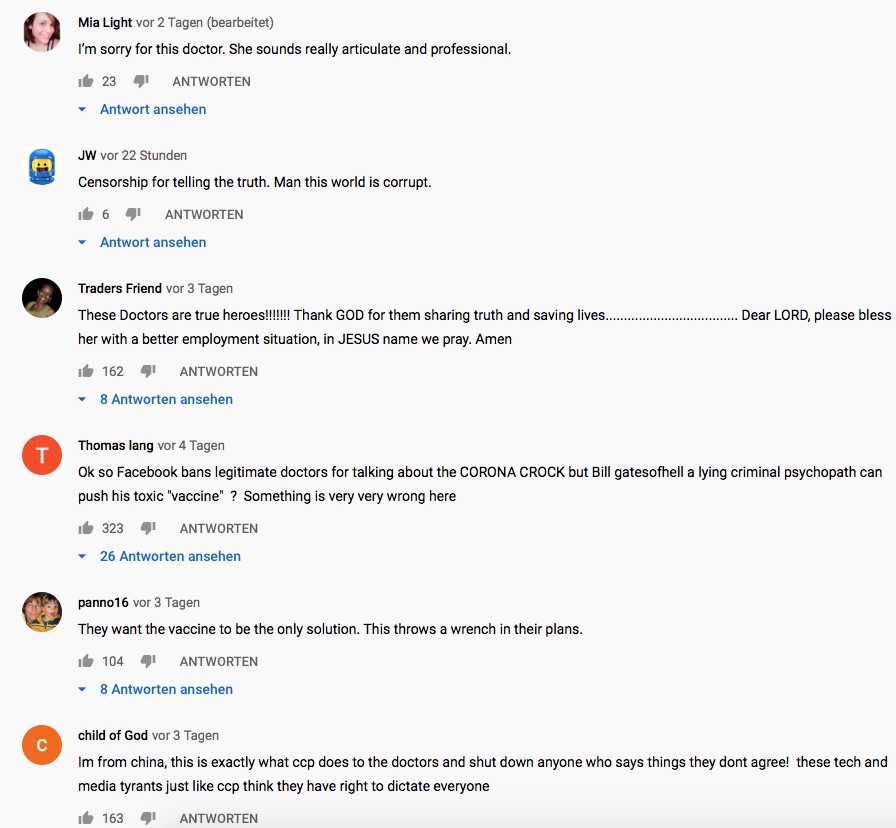
Task: Like Thomas lang's comment
Action: click(x=86, y=528)
